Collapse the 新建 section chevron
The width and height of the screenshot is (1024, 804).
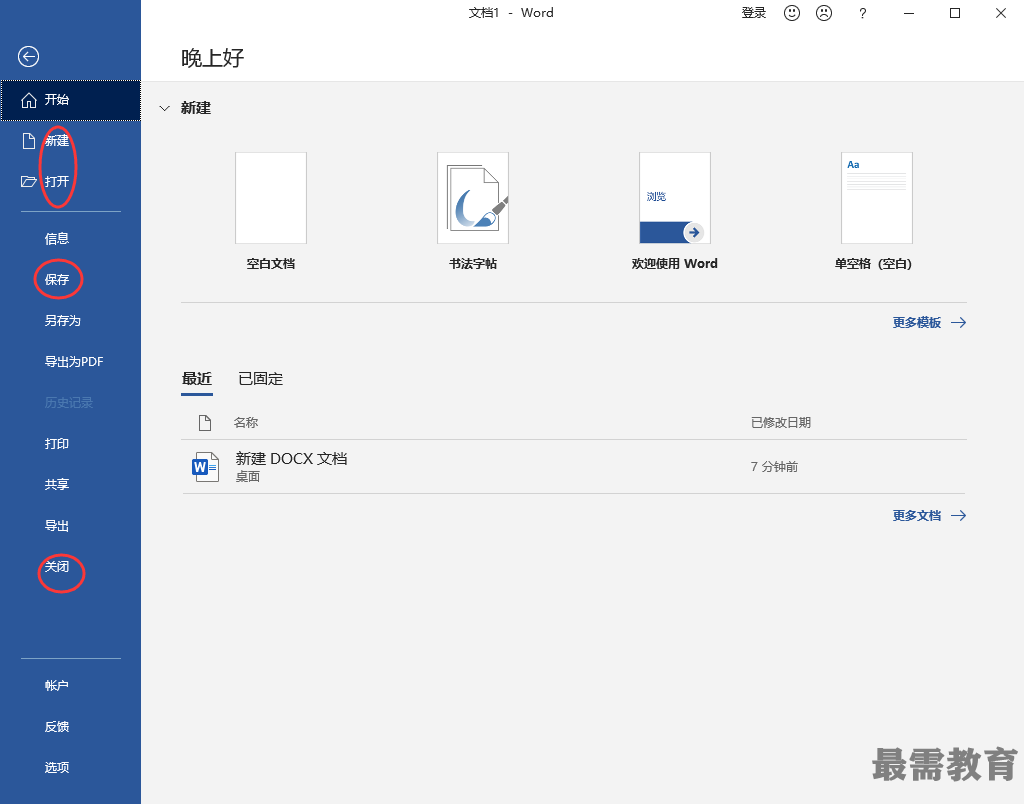click(165, 108)
